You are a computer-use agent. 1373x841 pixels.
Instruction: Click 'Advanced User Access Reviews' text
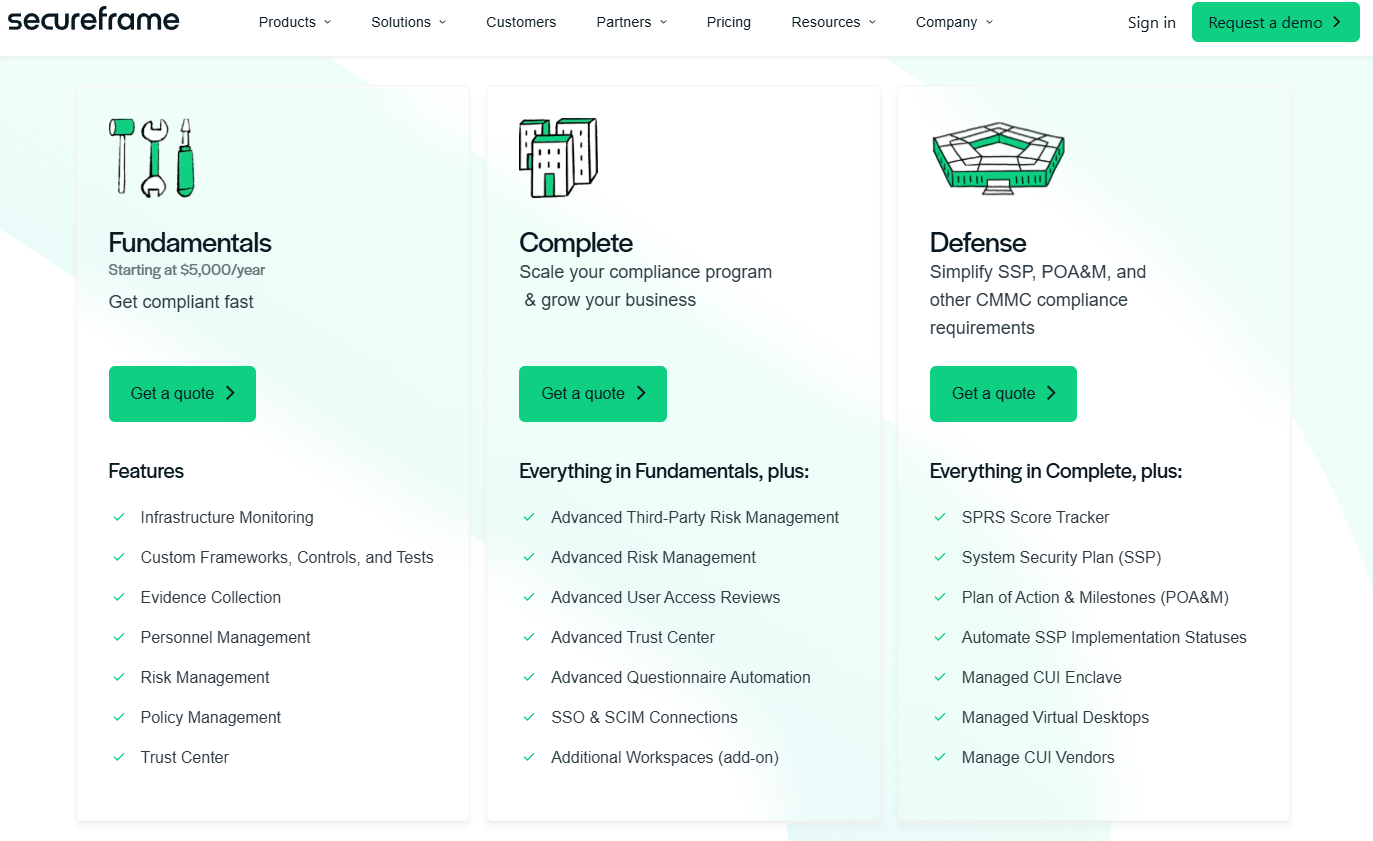tap(666, 597)
